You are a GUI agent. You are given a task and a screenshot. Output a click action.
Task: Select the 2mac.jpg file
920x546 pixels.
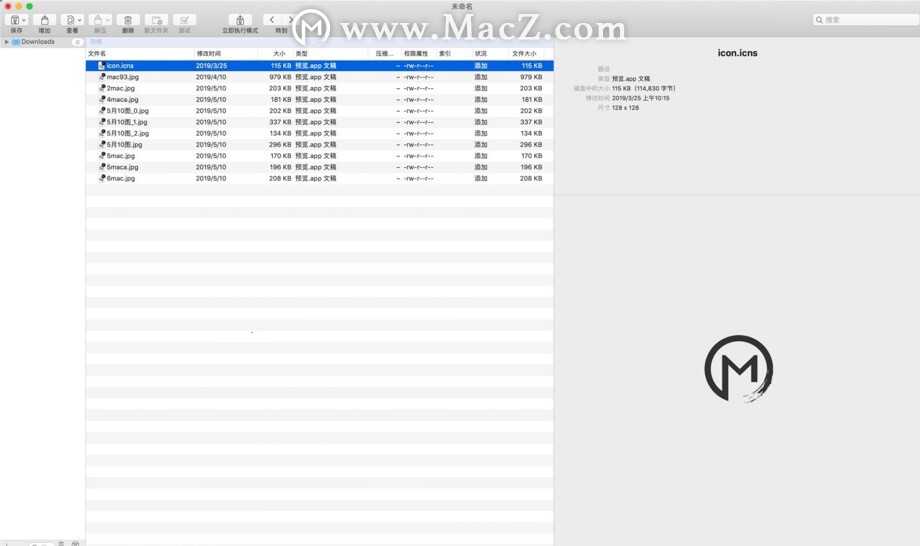pos(120,88)
